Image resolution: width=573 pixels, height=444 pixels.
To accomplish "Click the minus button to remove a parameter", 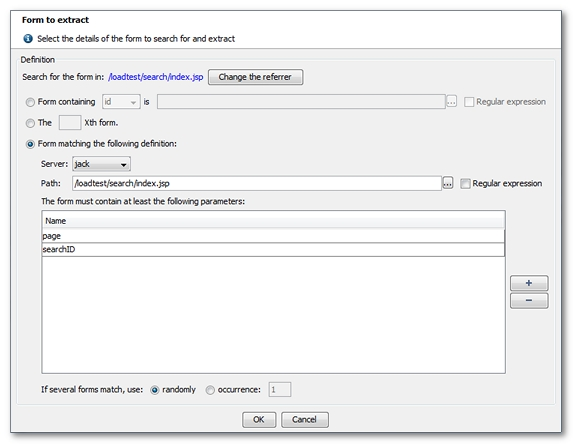I will (x=529, y=300).
